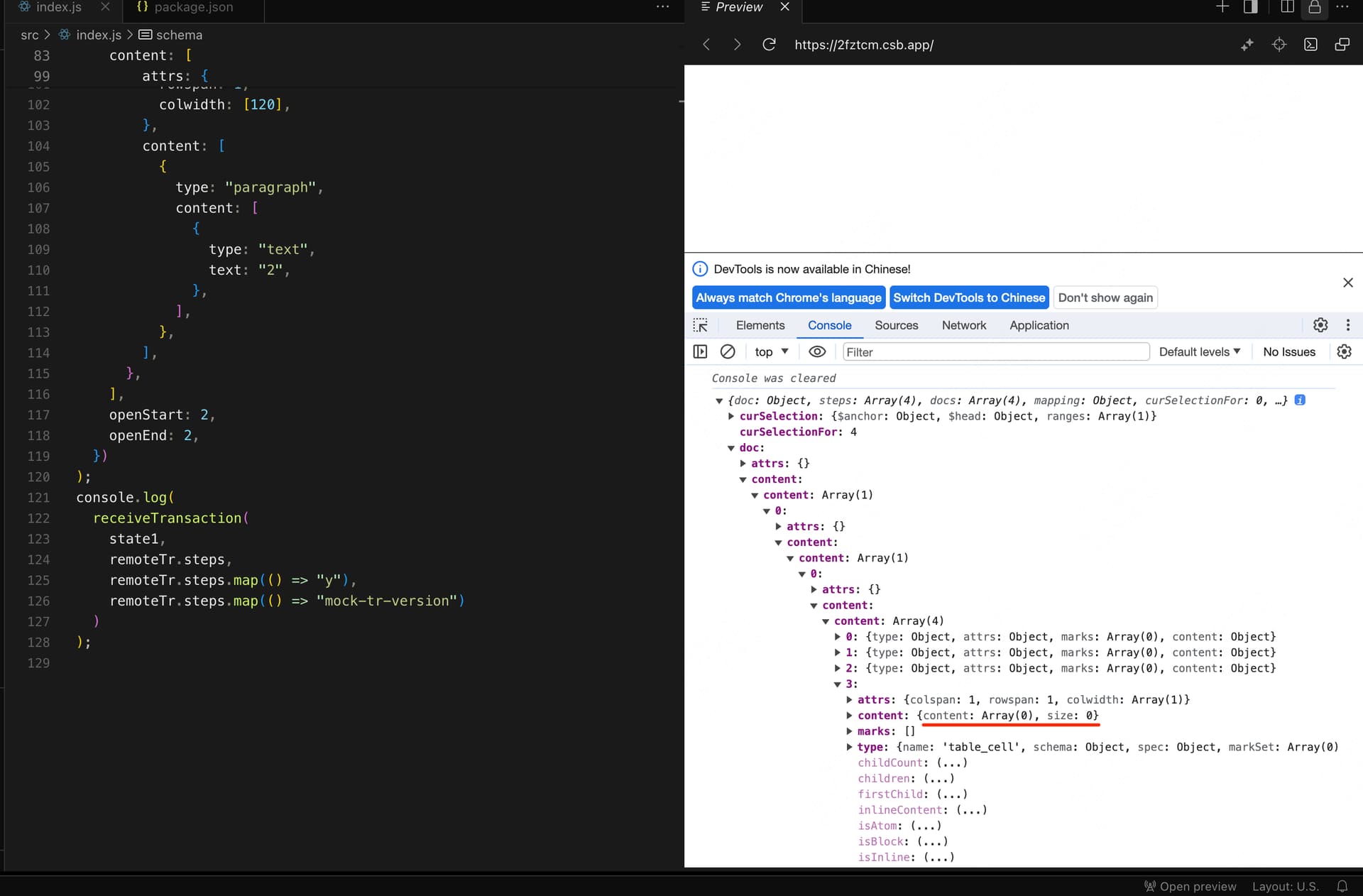The image size is (1363, 896).
Task: Click the inspect element picker icon
Action: pyautogui.click(x=701, y=325)
